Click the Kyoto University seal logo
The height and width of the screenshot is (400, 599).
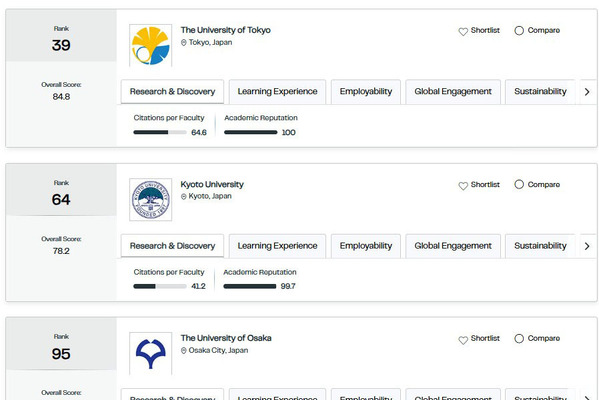click(151, 199)
